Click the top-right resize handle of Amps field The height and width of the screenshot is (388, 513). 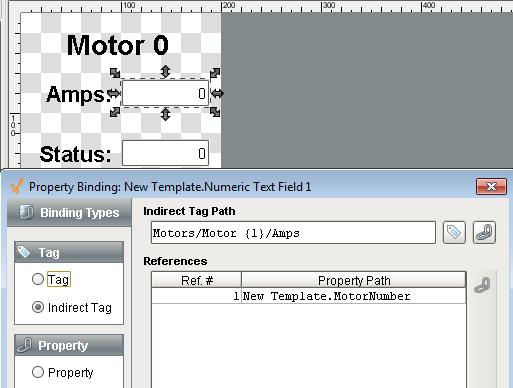215,73
